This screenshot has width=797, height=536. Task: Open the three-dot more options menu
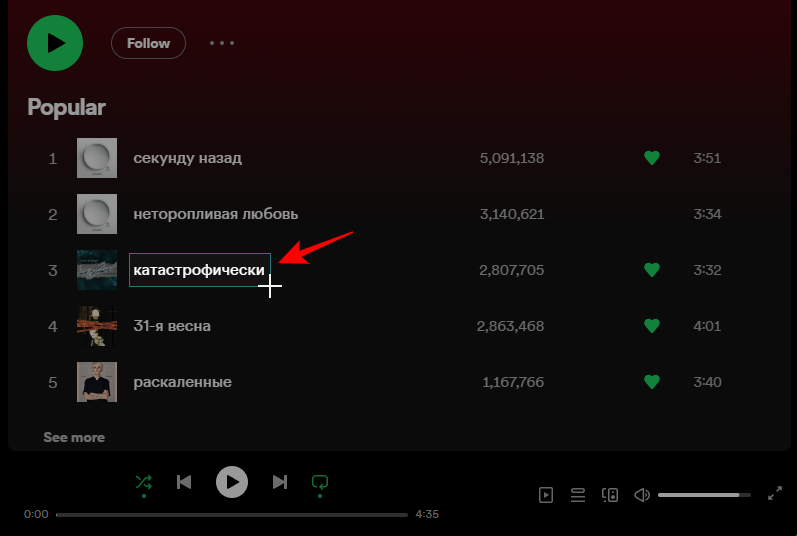(x=222, y=43)
